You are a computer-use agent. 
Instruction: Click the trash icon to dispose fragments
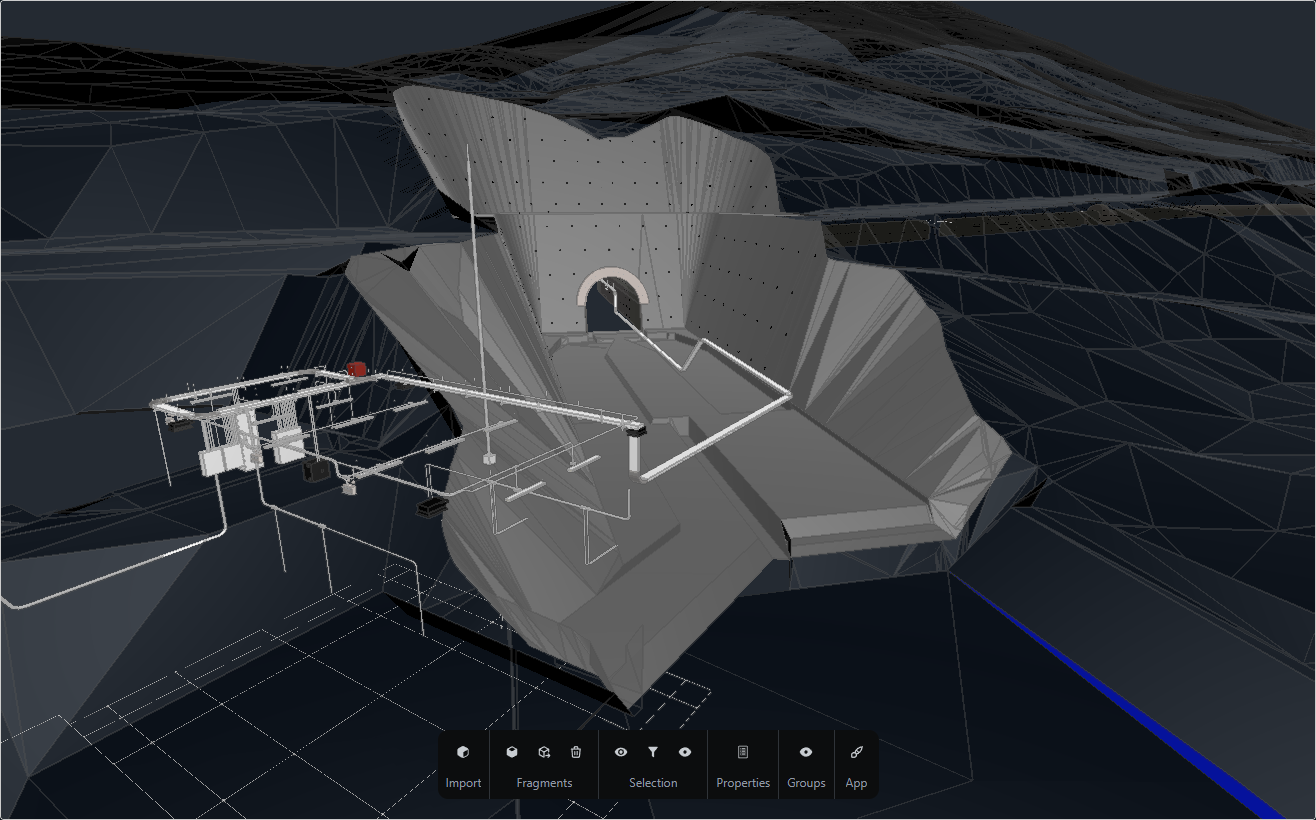pos(576,752)
